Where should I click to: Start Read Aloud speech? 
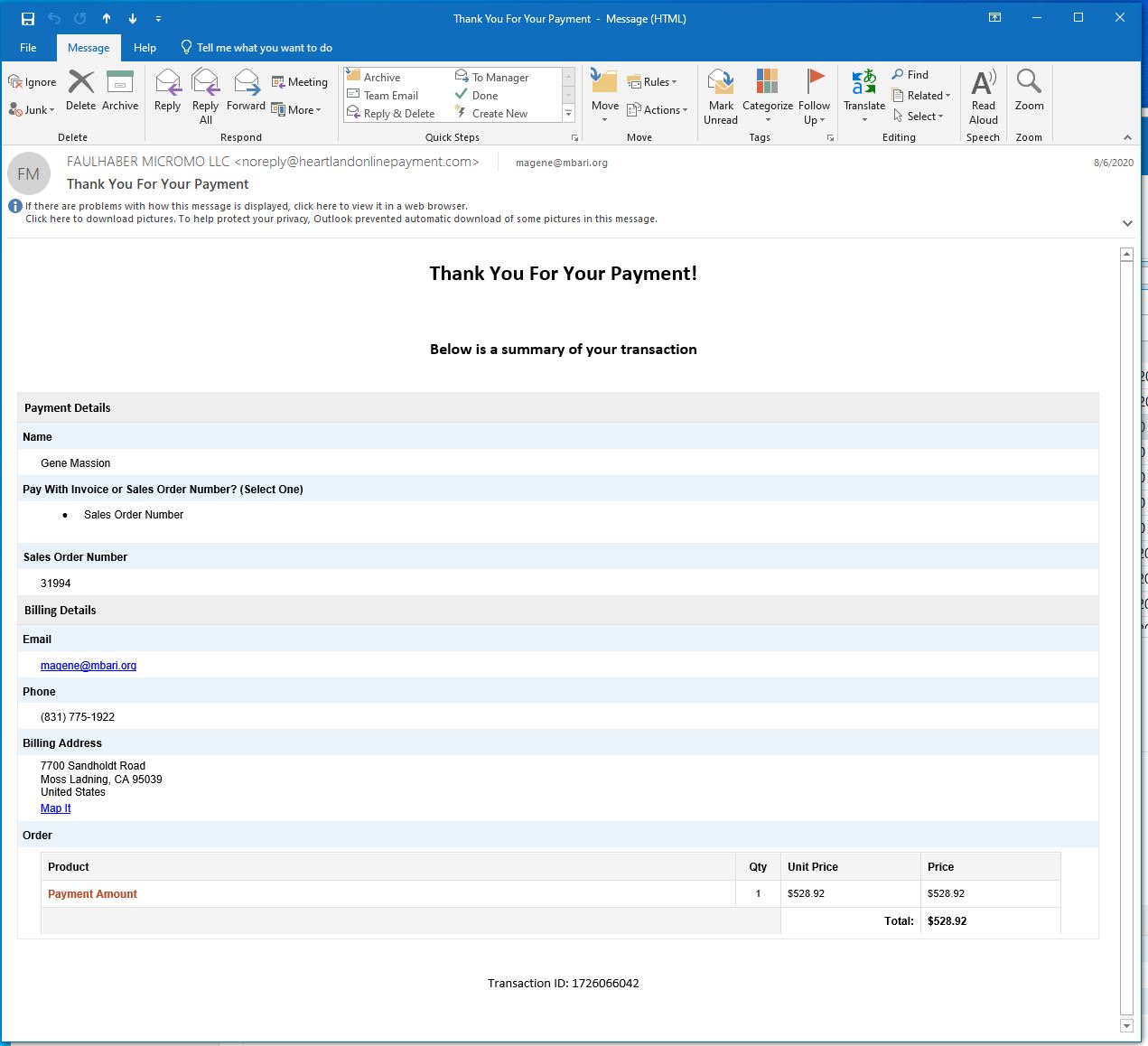[x=984, y=97]
